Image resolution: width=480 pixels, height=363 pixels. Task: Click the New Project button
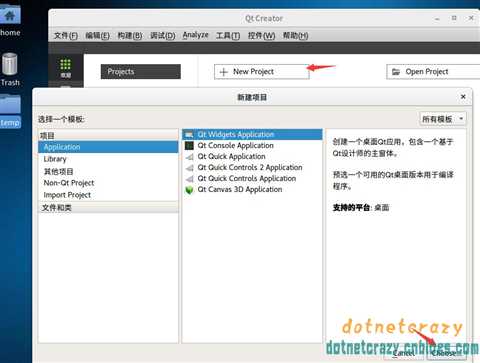coord(262,72)
